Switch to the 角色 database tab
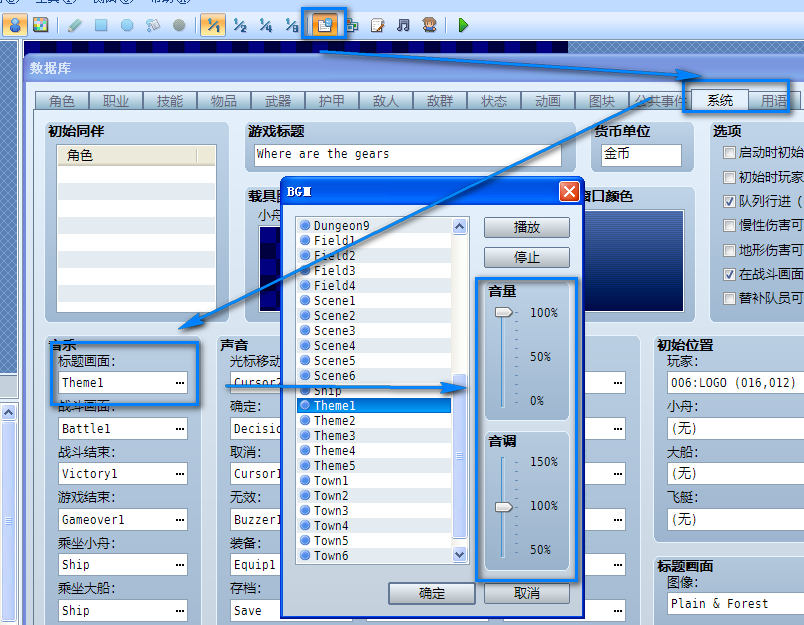Screen dimensions: 804x625 pyautogui.click(x=62, y=100)
